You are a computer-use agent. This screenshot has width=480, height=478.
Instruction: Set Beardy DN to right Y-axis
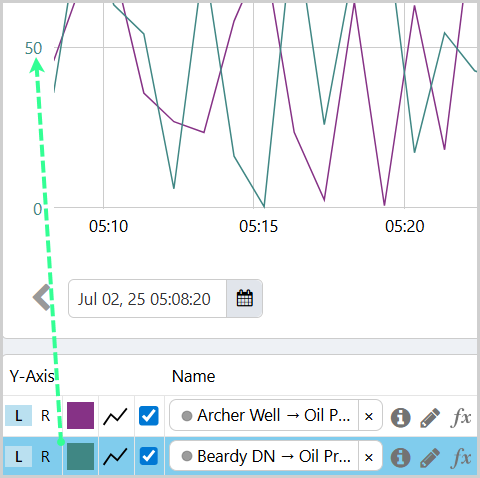tap(45, 456)
